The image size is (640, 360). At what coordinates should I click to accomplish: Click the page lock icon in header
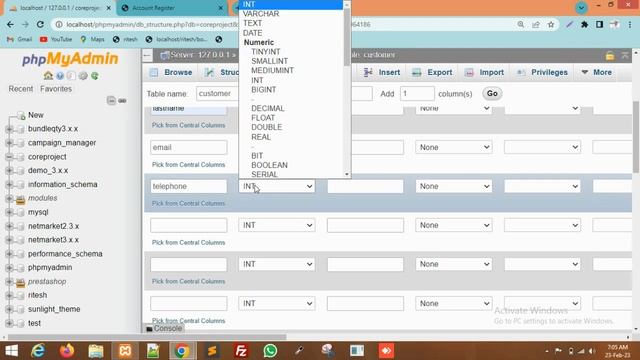coord(610,56)
